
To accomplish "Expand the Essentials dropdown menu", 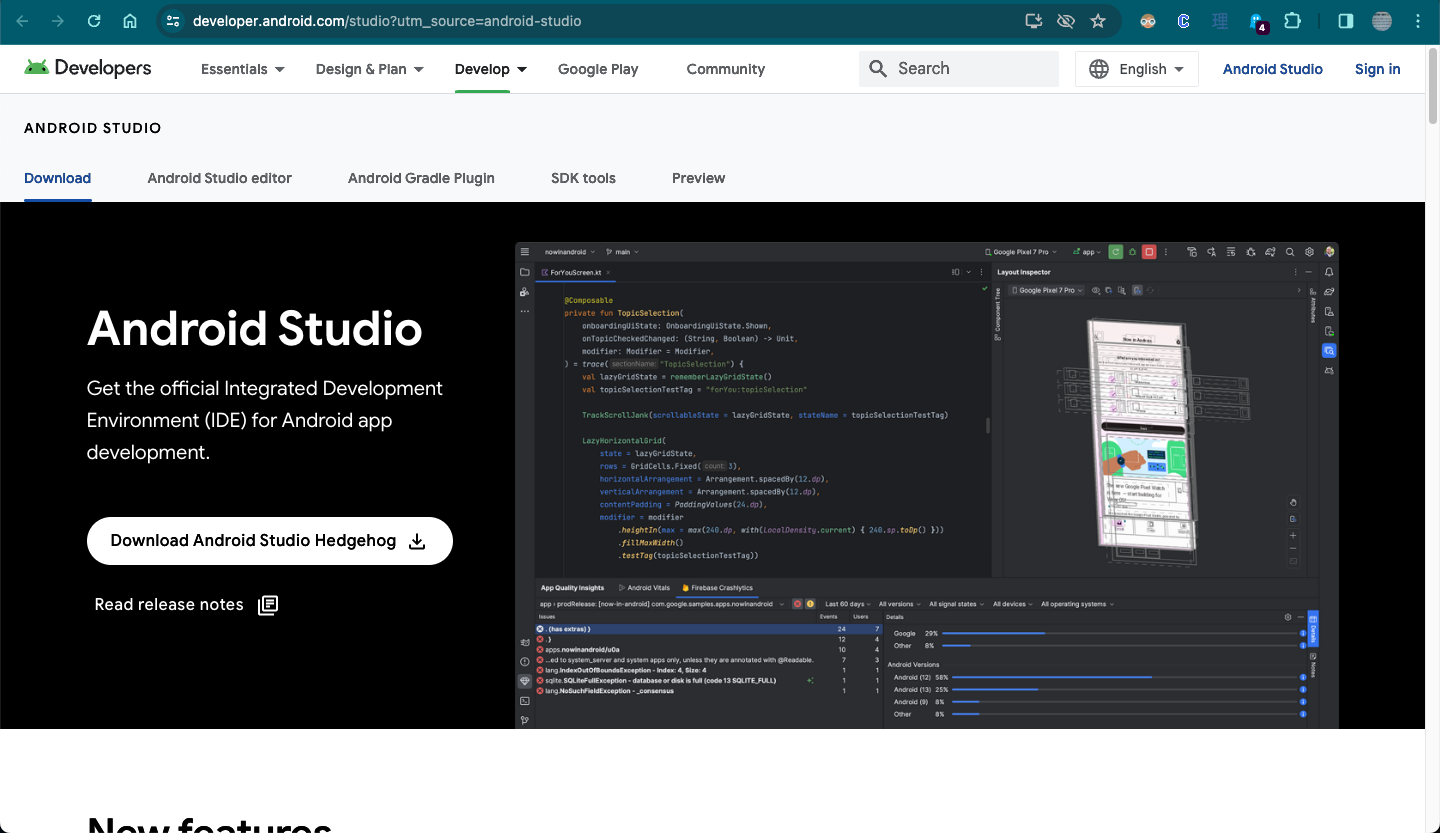I will (242, 69).
